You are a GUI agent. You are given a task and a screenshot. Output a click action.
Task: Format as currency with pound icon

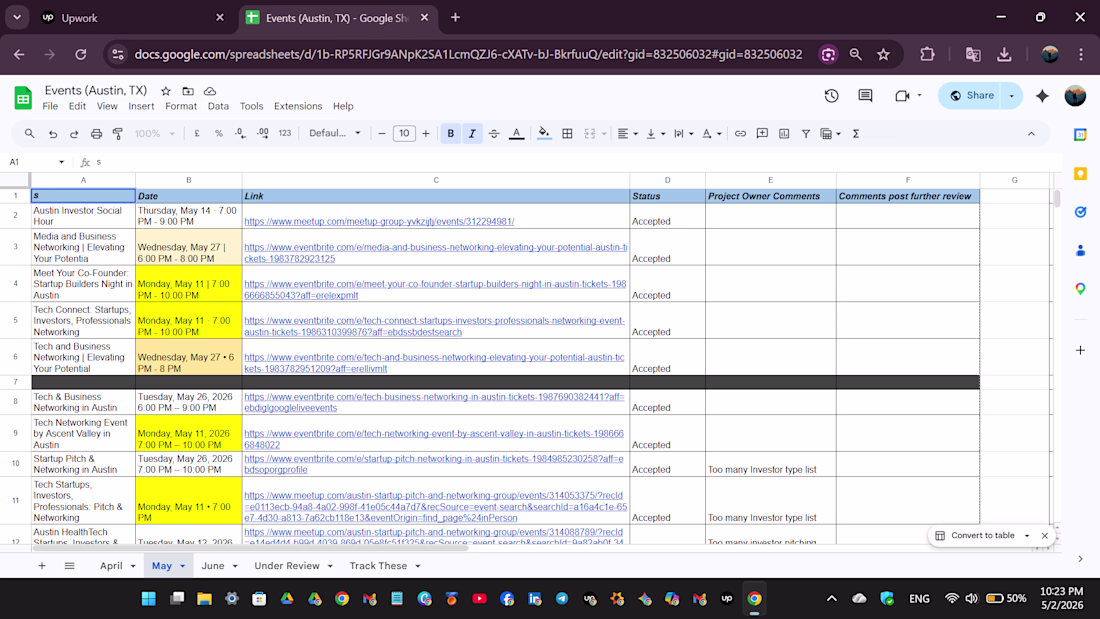point(197,133)
